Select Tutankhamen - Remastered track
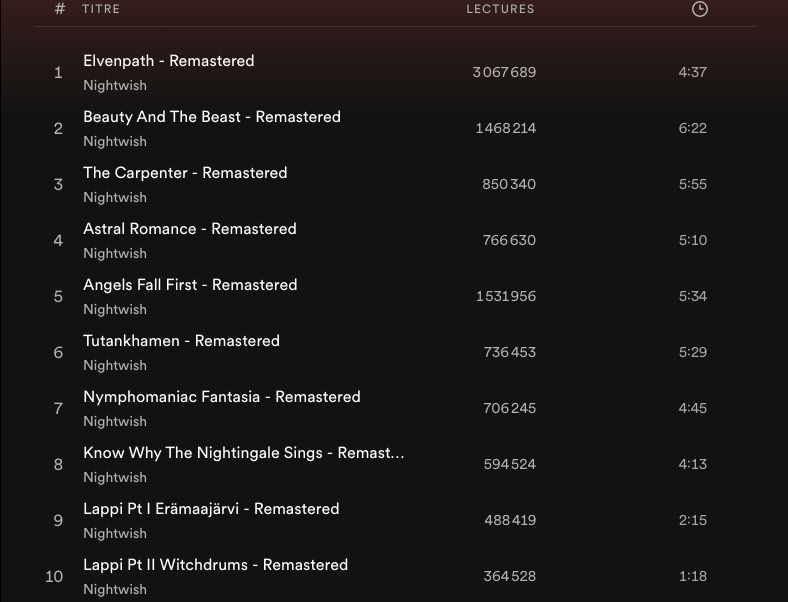The image size is (788, 602). pyautogui.click(x=181, y=341)
